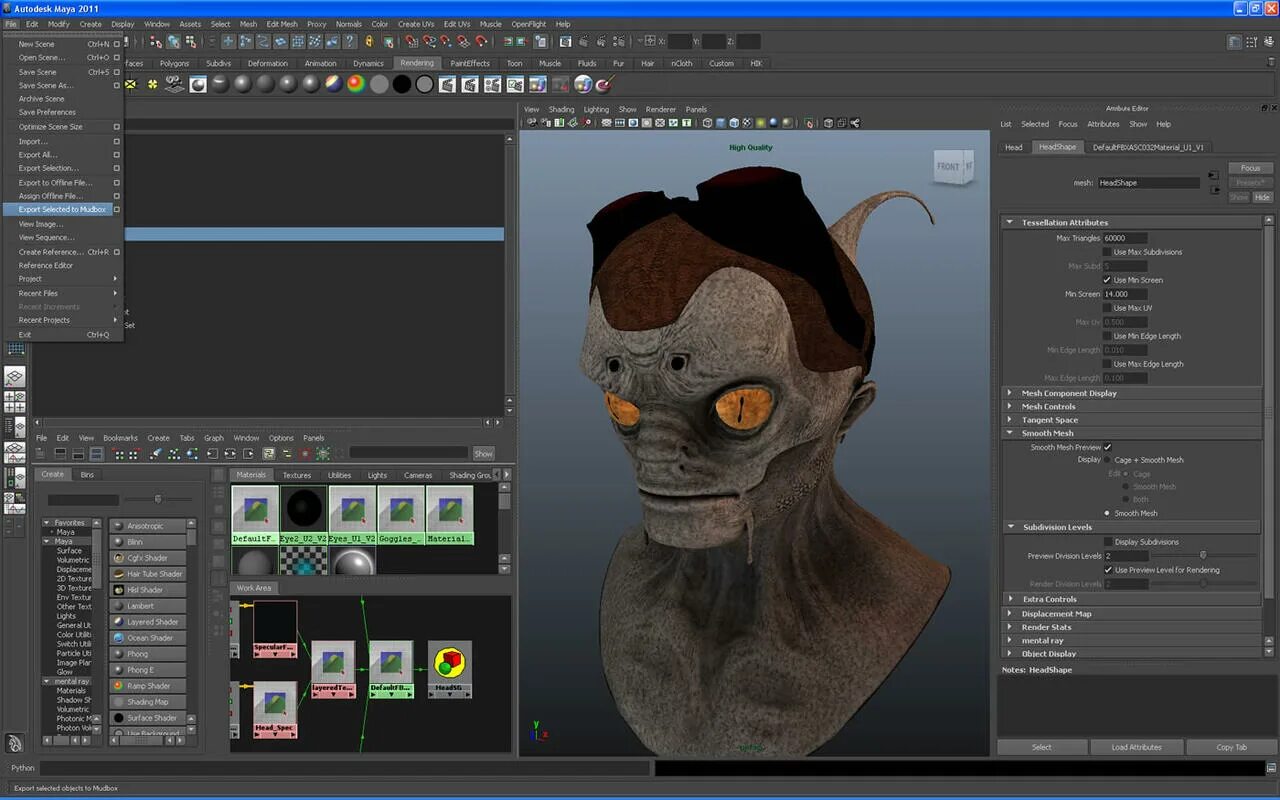Click the black sphere shelf icon

click(x=401, y=84)
